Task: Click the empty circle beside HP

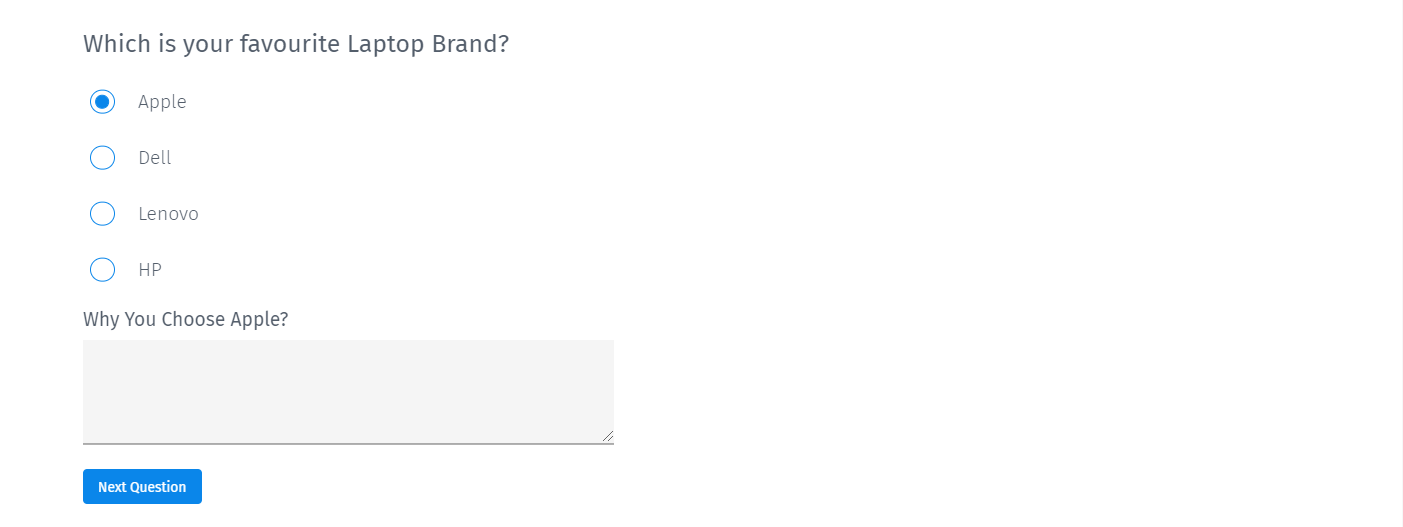Action: tap(102, 270)
